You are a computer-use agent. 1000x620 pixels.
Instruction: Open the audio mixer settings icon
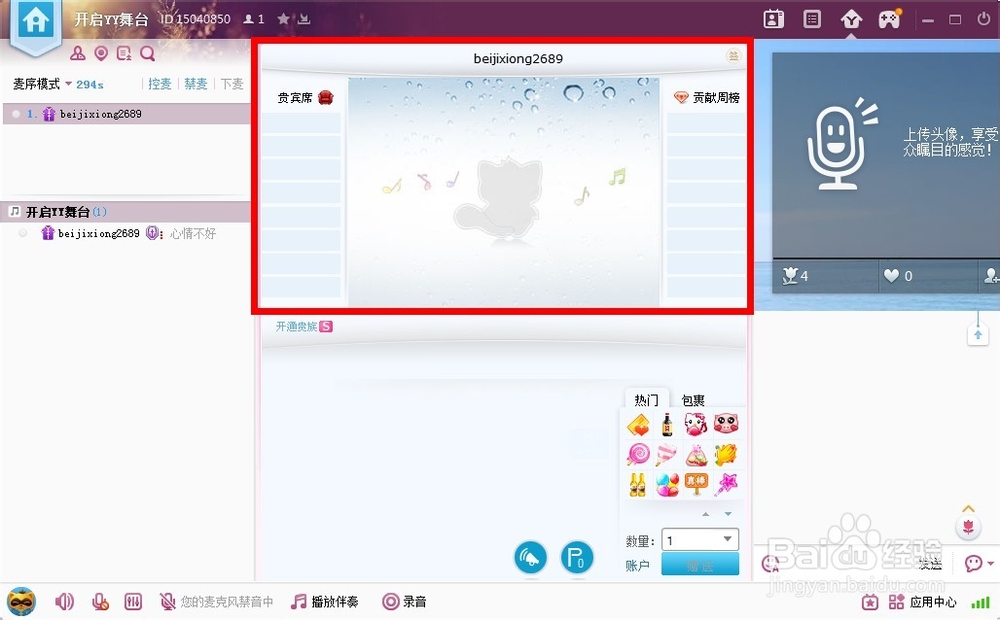tap(133, 602)
